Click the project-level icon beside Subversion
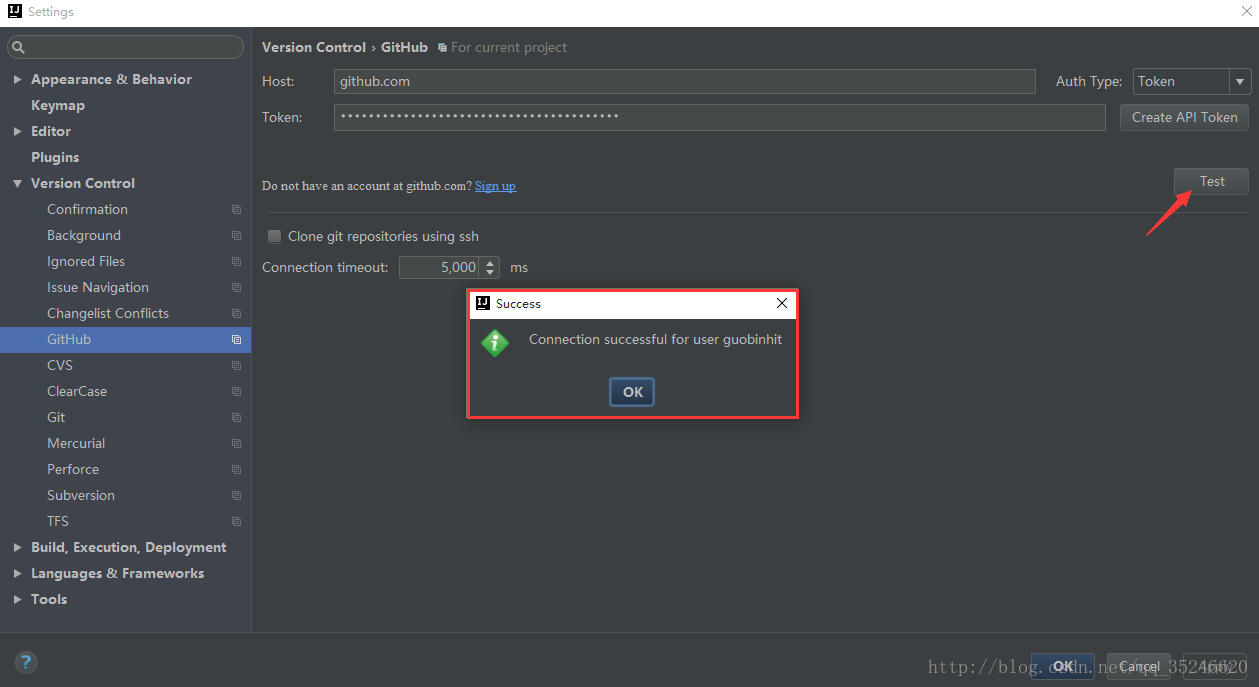This screenshot has height=687, width=1259. [236, 496]
